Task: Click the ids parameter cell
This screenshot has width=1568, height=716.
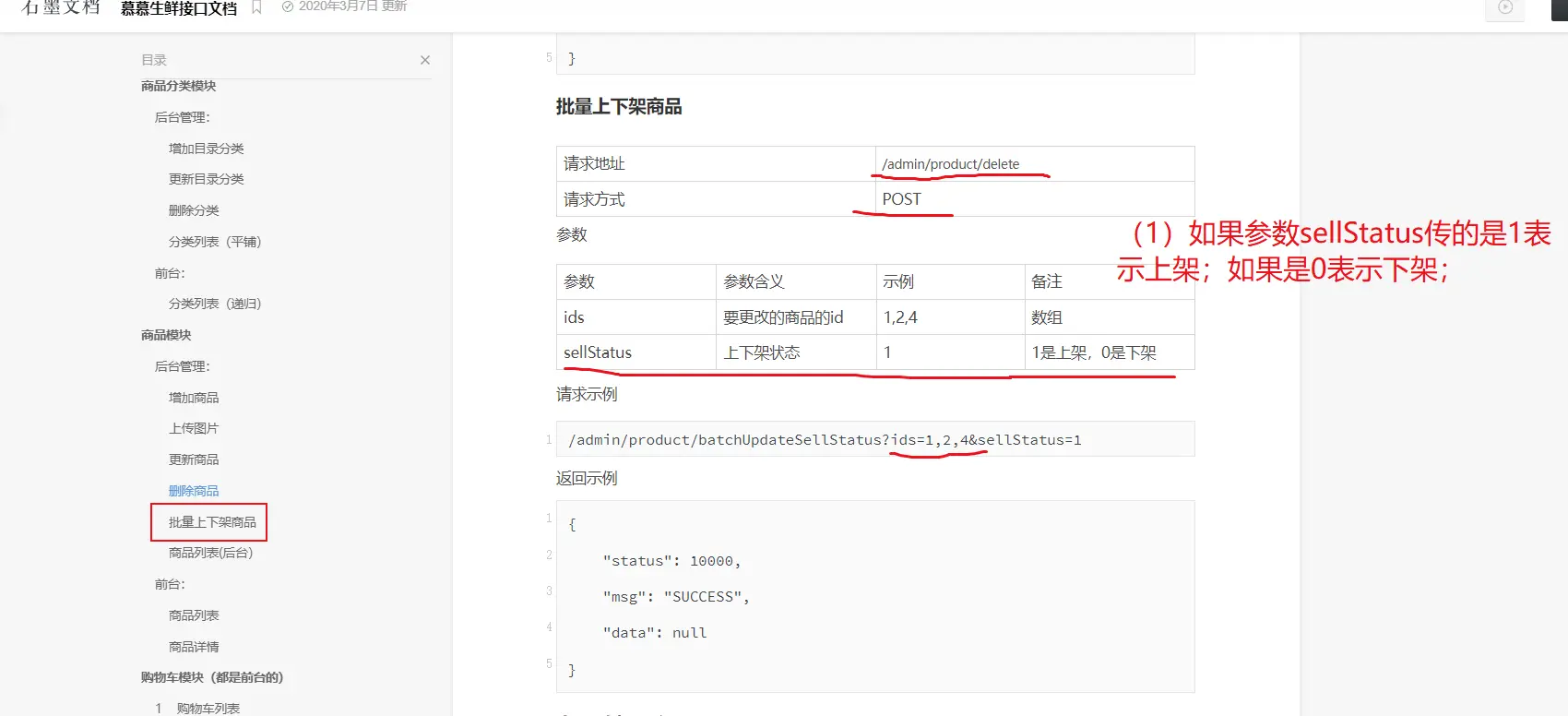Action: click(x=636, y=317)
